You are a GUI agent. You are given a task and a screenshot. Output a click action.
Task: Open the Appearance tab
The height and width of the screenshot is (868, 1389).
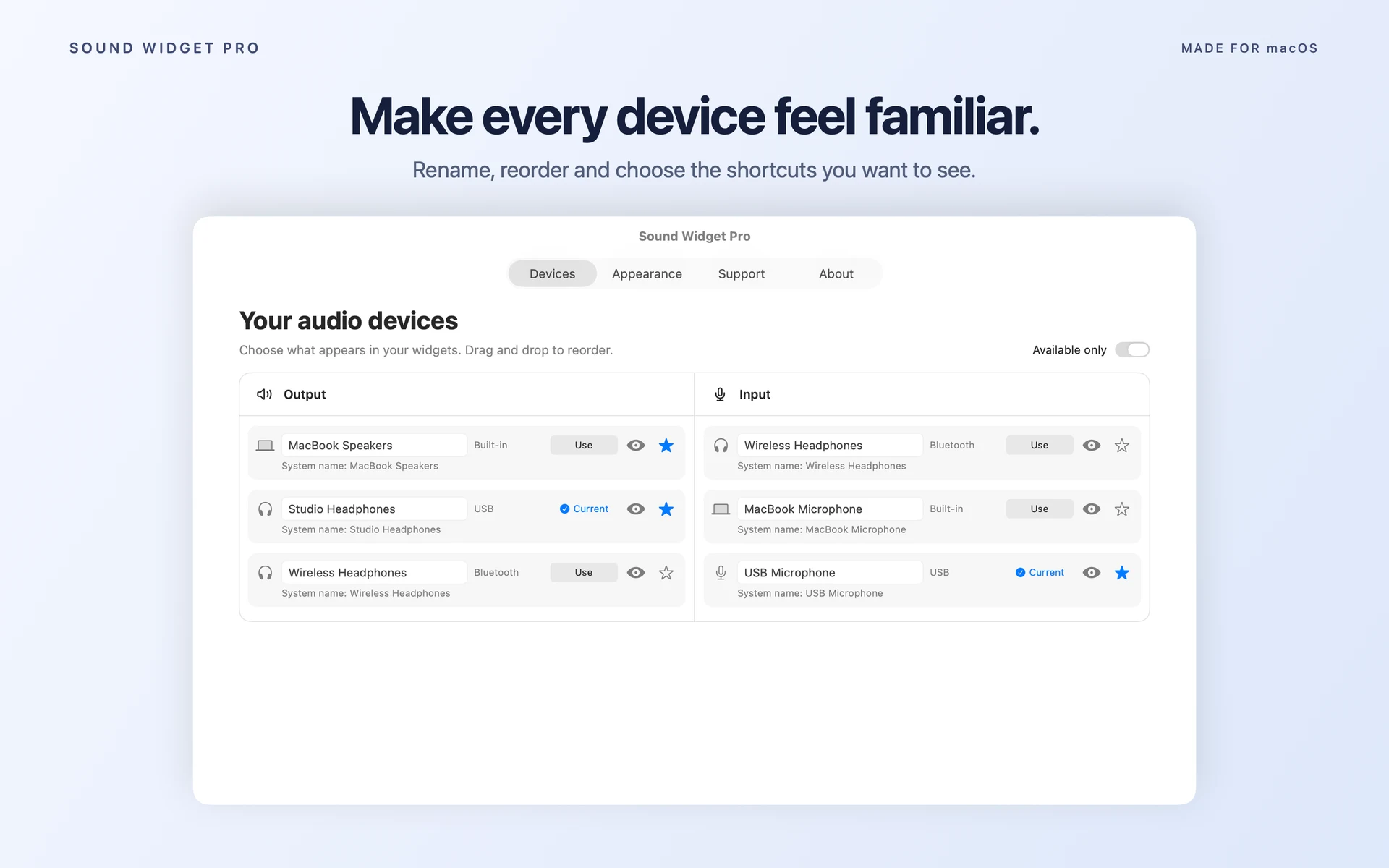(647, 274)
